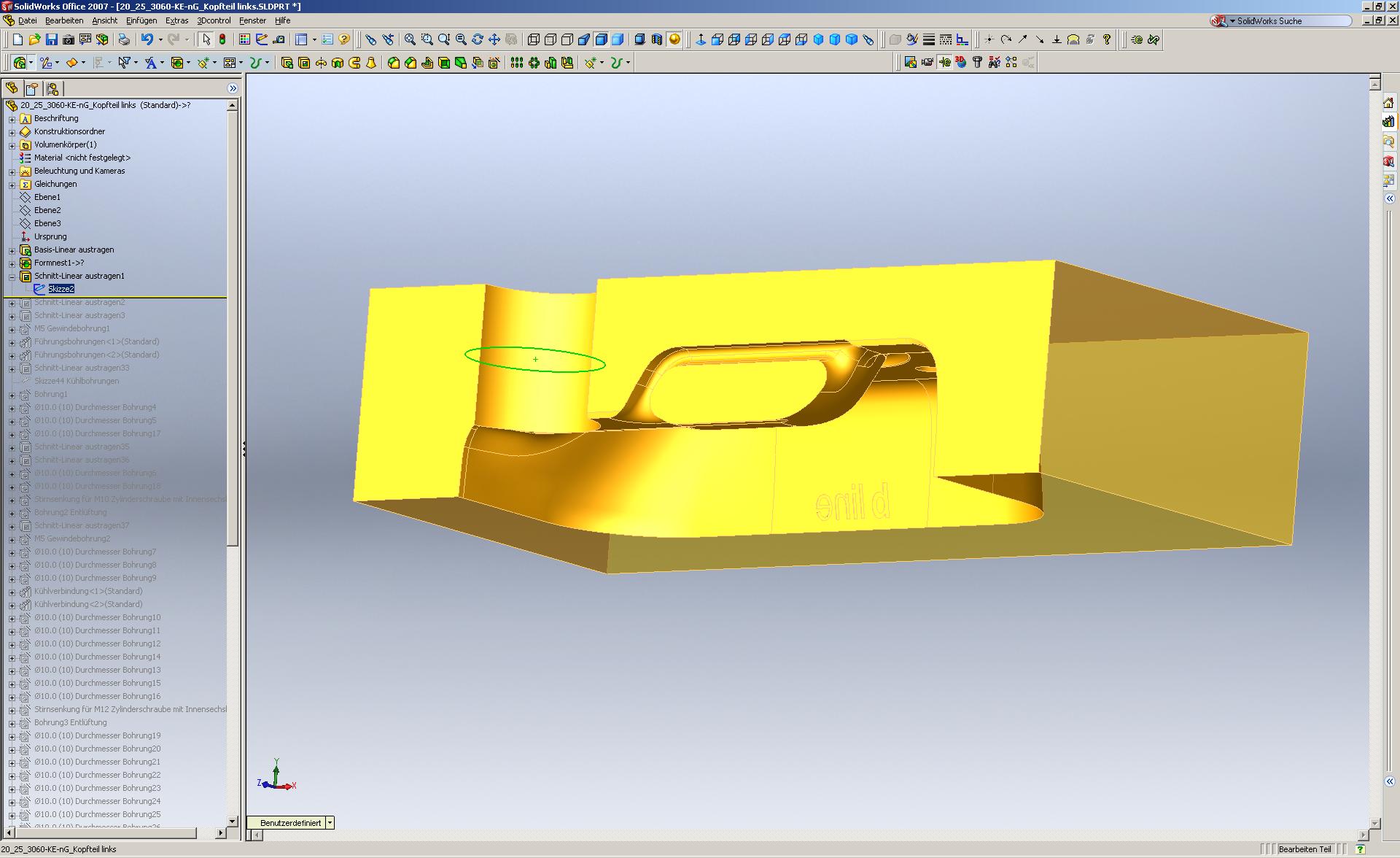Expand the Beschriftung tree node

coord(12,119)
